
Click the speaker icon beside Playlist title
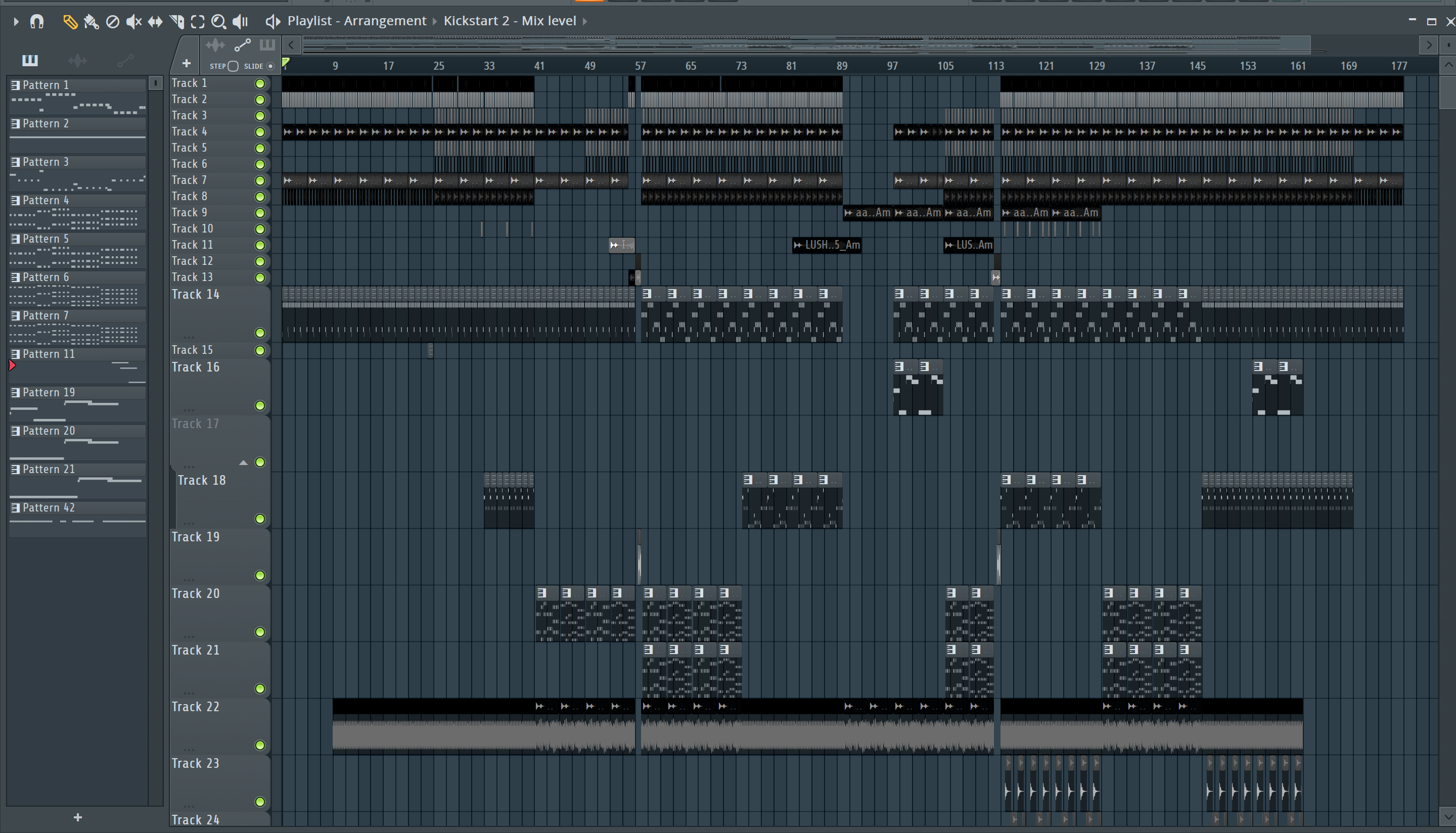tap(273, 22)
